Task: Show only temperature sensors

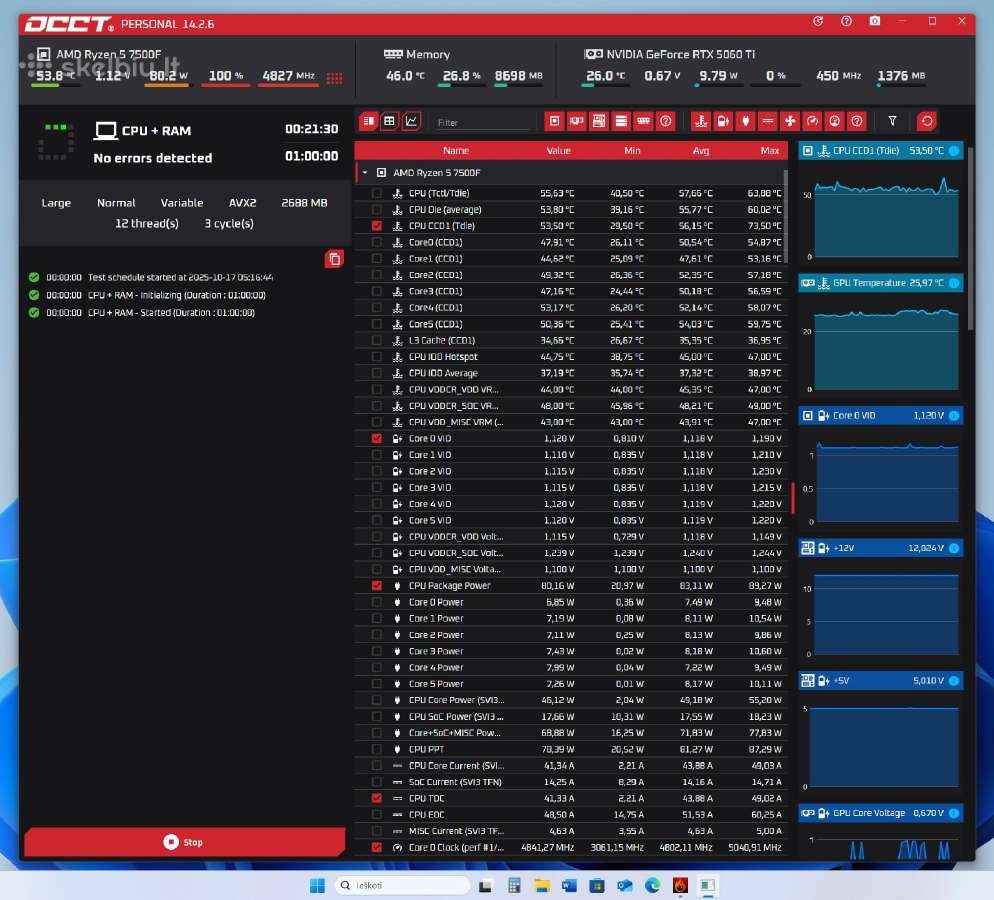Action: [701, 121]
